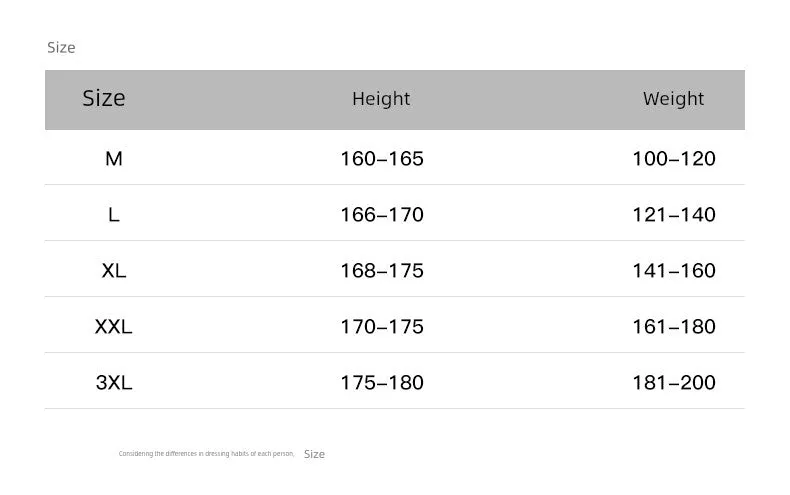The image size is (790, 495).
Task: Click the Size column header
Action: click(104, 98)
